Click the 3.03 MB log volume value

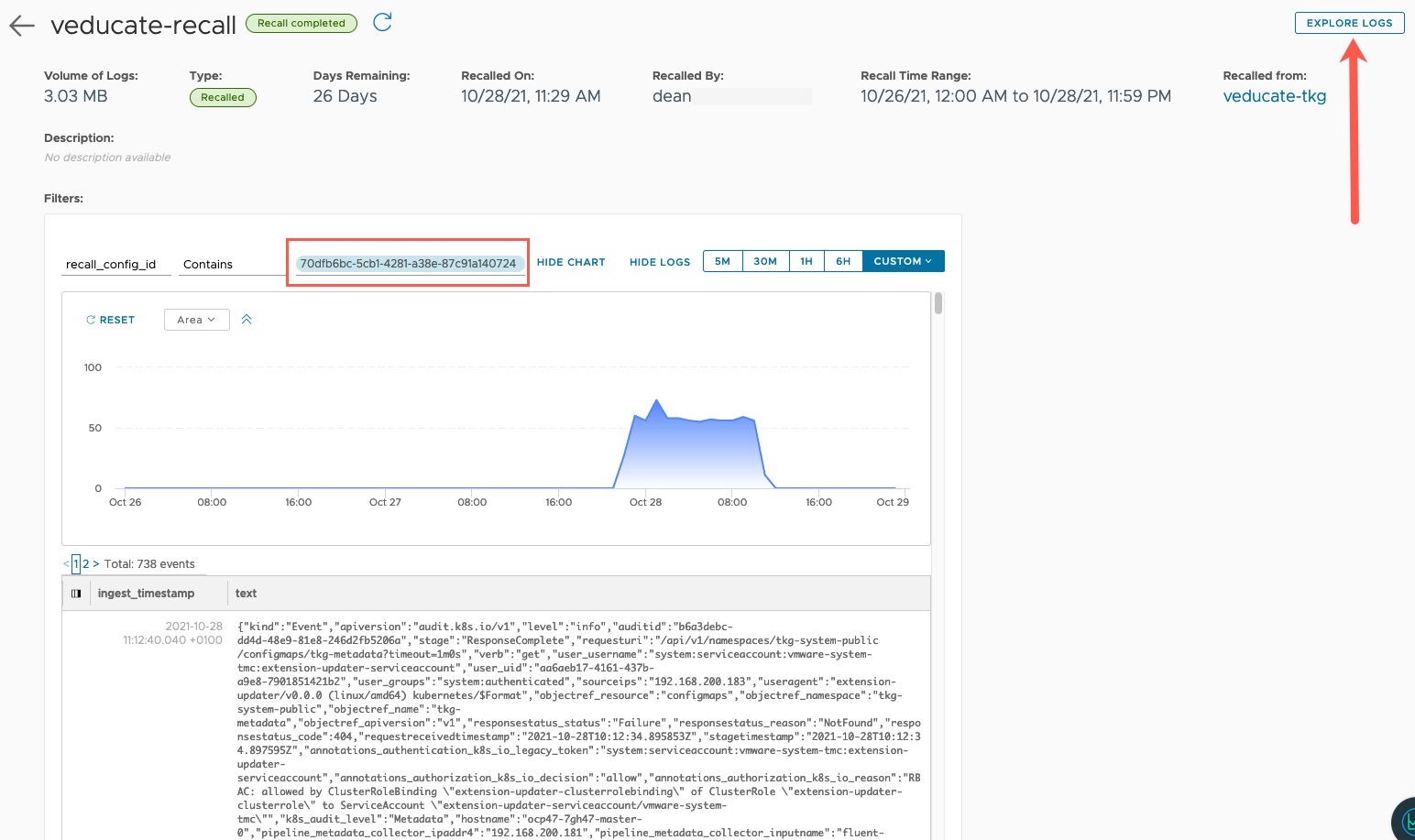(x=76, y=96)
